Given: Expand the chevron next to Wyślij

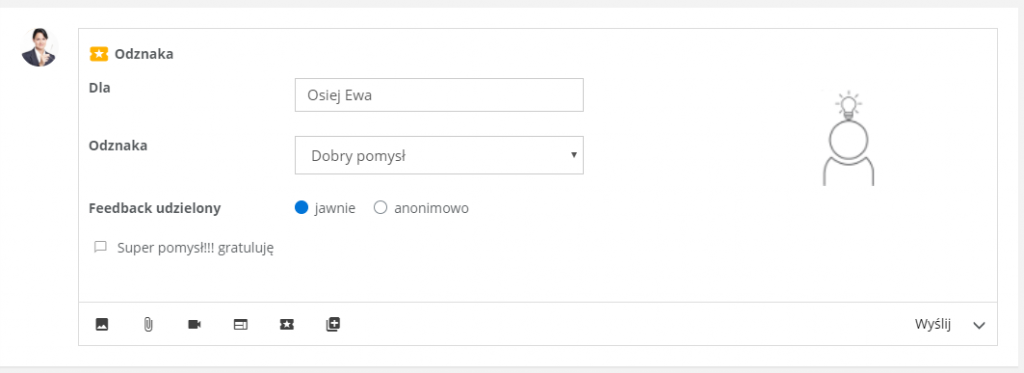Looking at the screenshot, I should click(x=978, y=325).
